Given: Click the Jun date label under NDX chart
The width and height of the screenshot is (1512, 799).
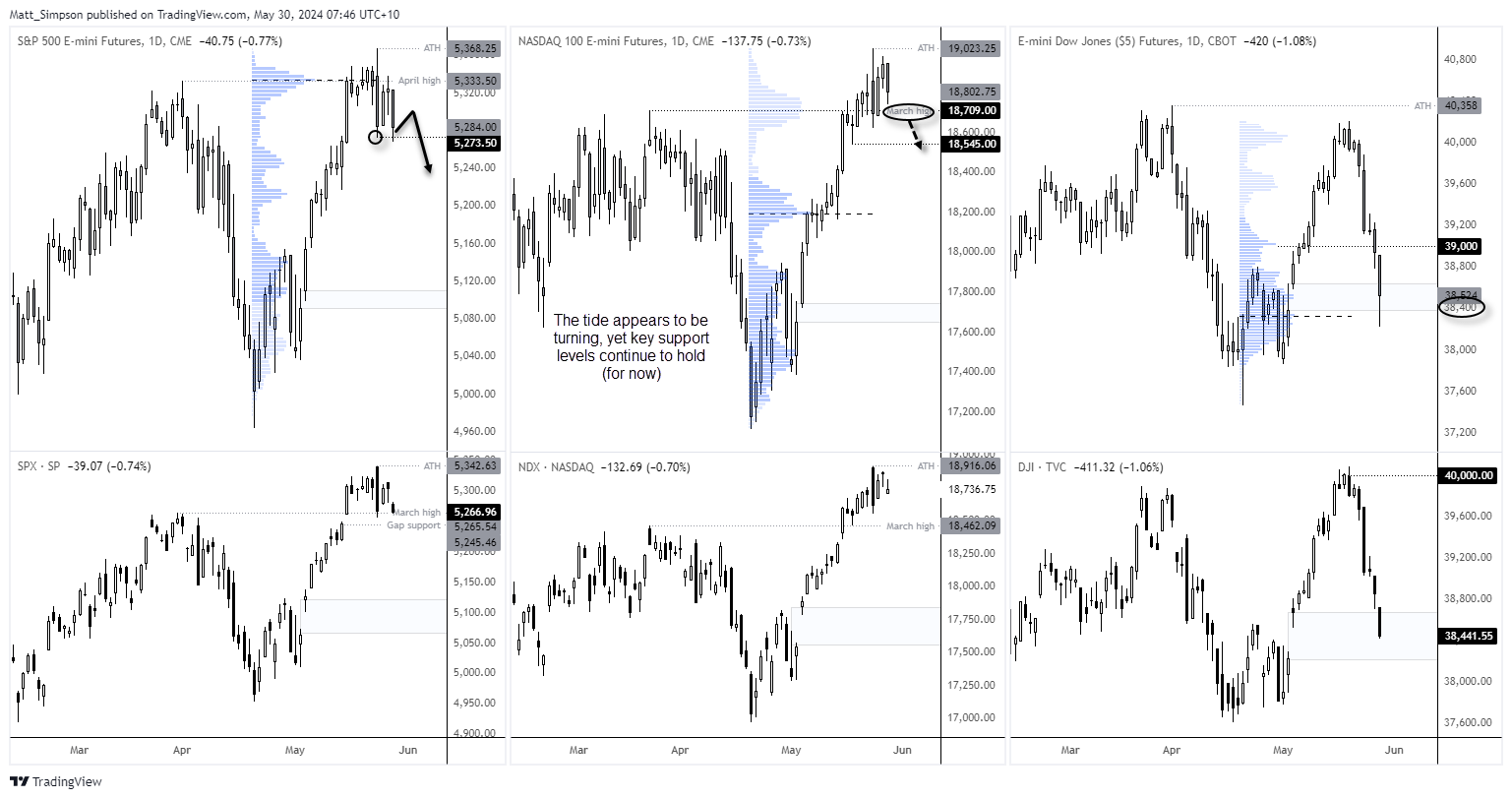Looking at the screenshot, I should (x=902, y=750).
